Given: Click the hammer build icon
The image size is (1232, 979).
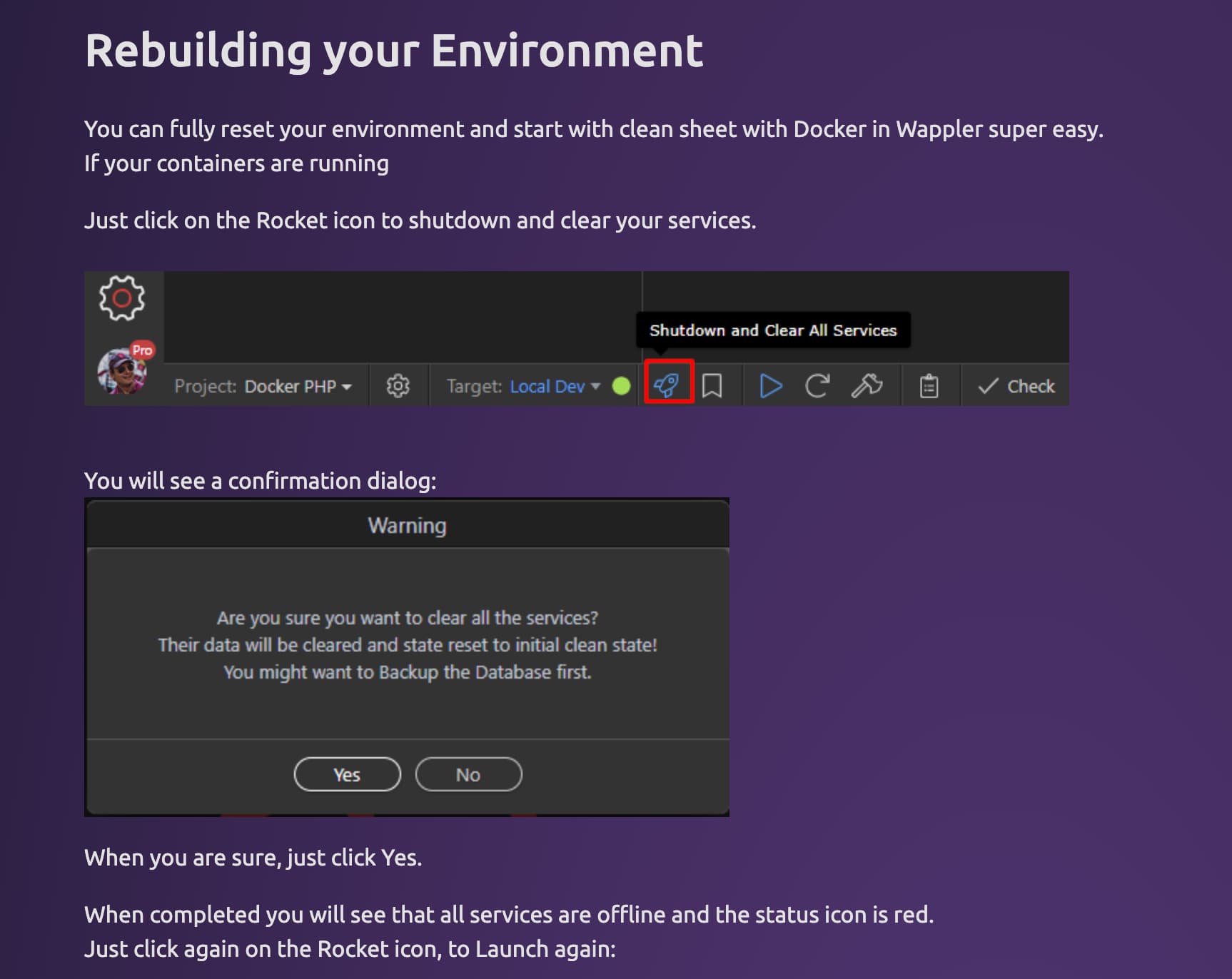Looking at the screenshot, I should [867, 386].
